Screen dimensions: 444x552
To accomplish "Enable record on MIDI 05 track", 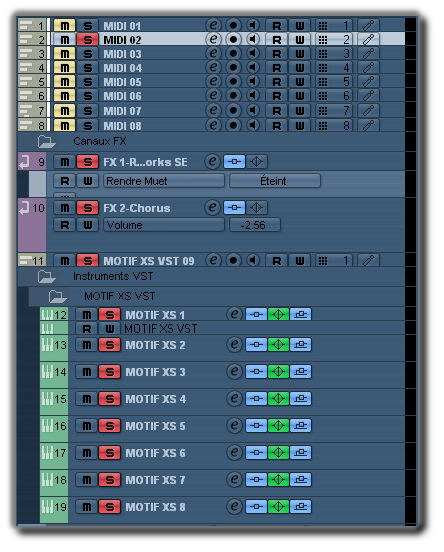I will click(x=233, y=81).
